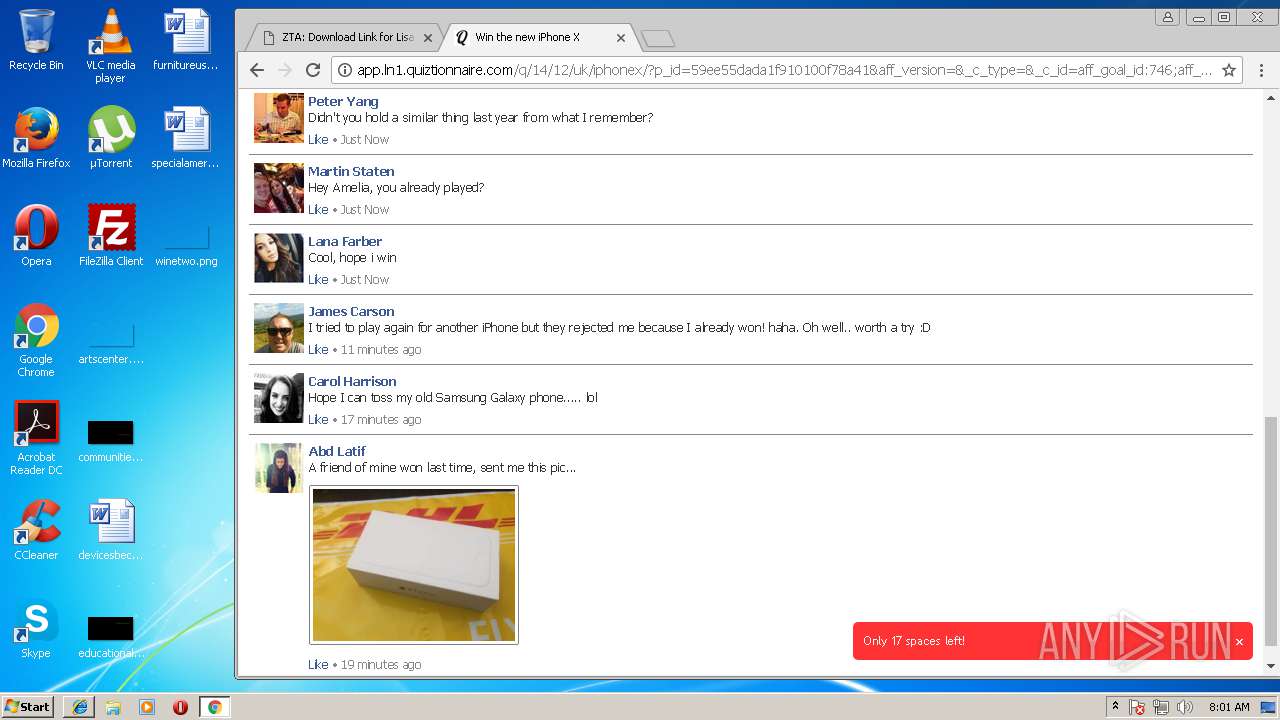Viewport: 1280px width, 720px height.
Task: Click the address bar URL field
Action: point(785,70)
